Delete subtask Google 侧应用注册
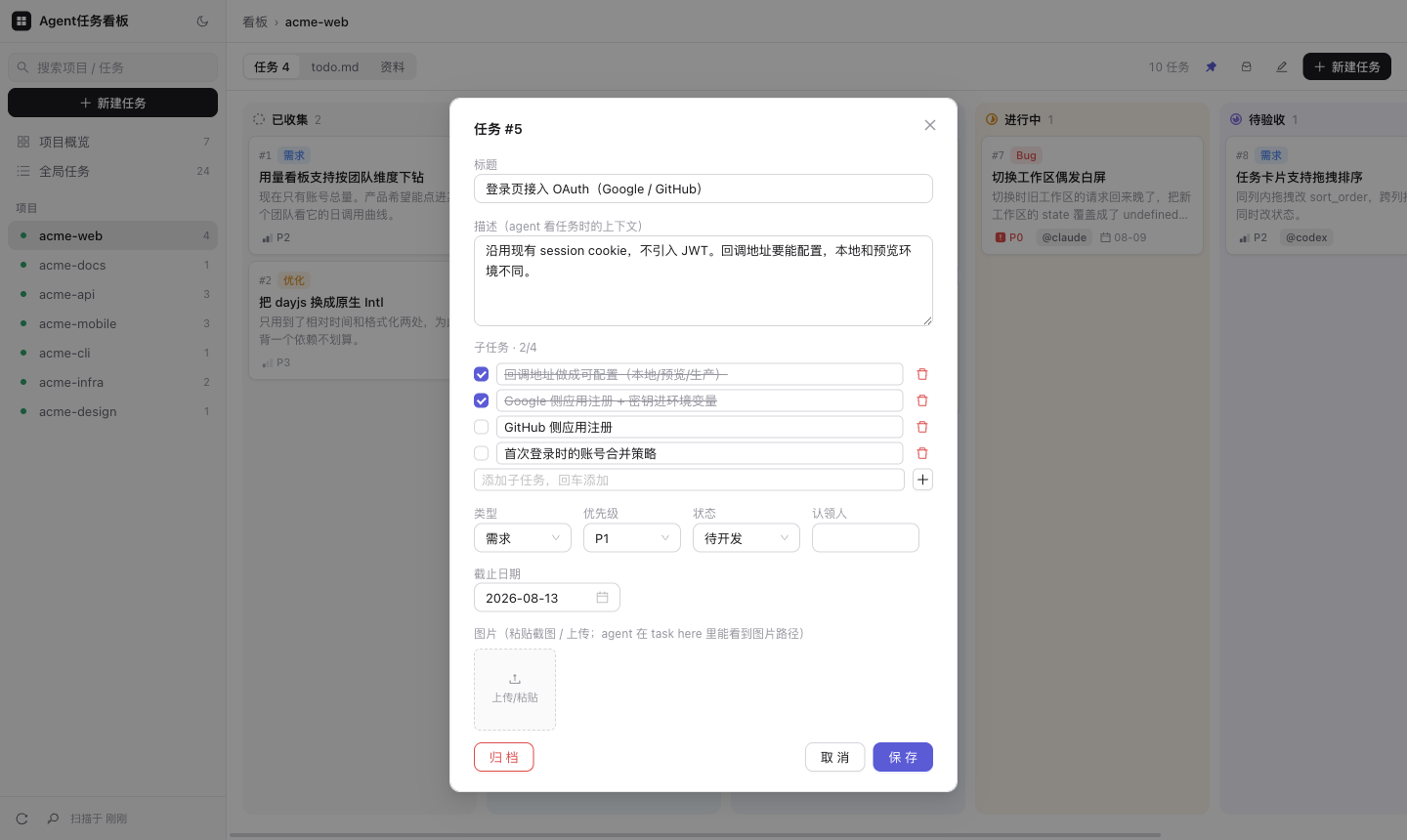 coord(922,400)
